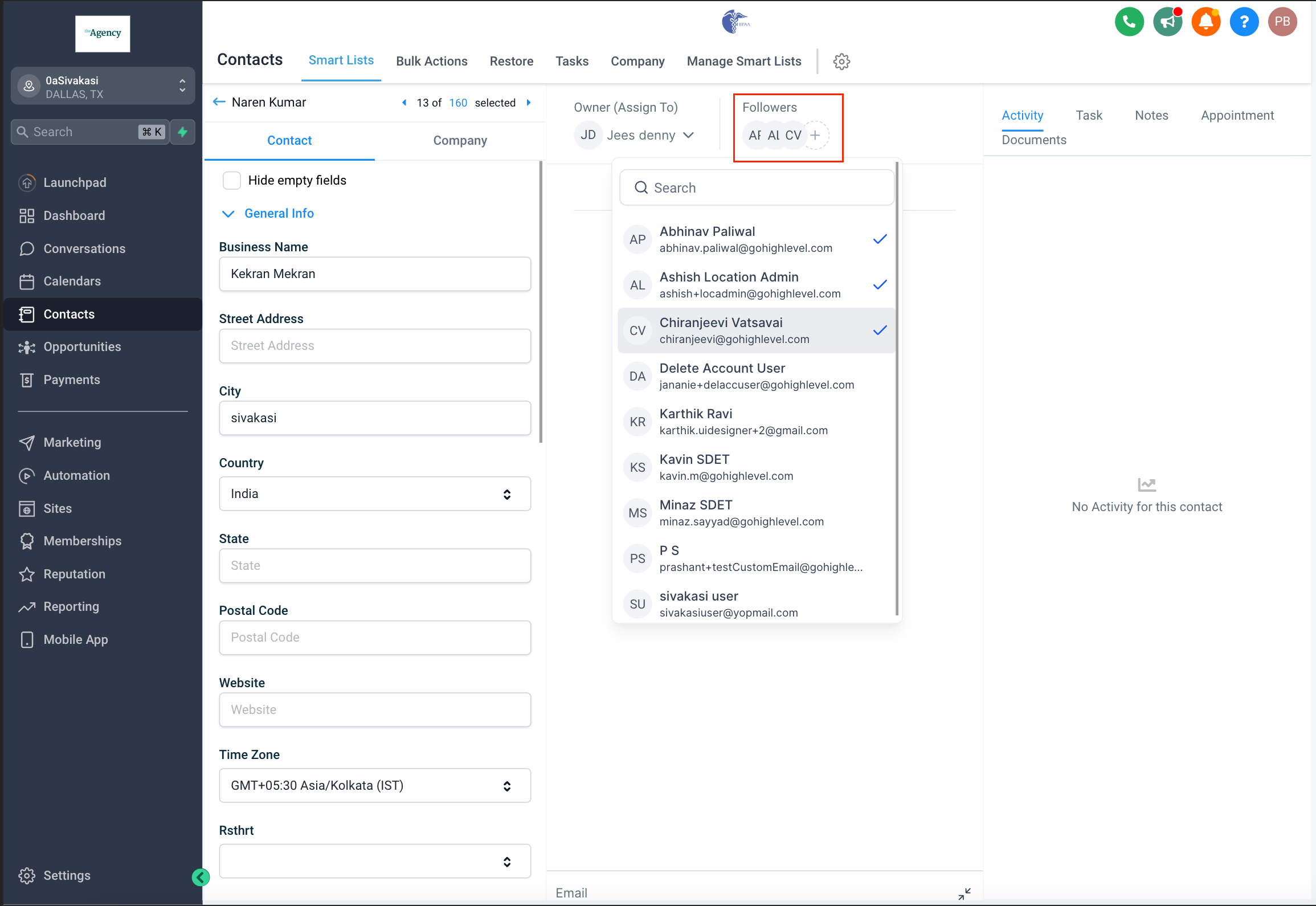Click the sidebar Search box
This screenshot has height=906, width=1316.
(90, 132)
